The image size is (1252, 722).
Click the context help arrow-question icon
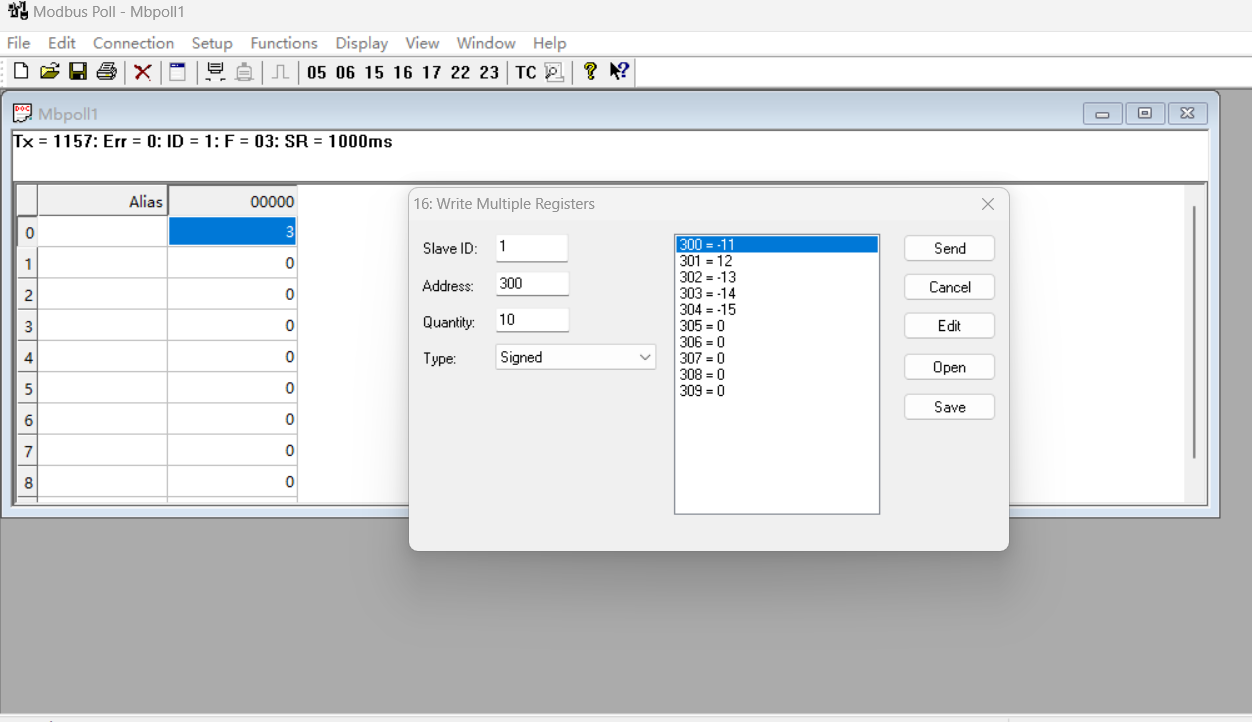[x=619, y=72]
